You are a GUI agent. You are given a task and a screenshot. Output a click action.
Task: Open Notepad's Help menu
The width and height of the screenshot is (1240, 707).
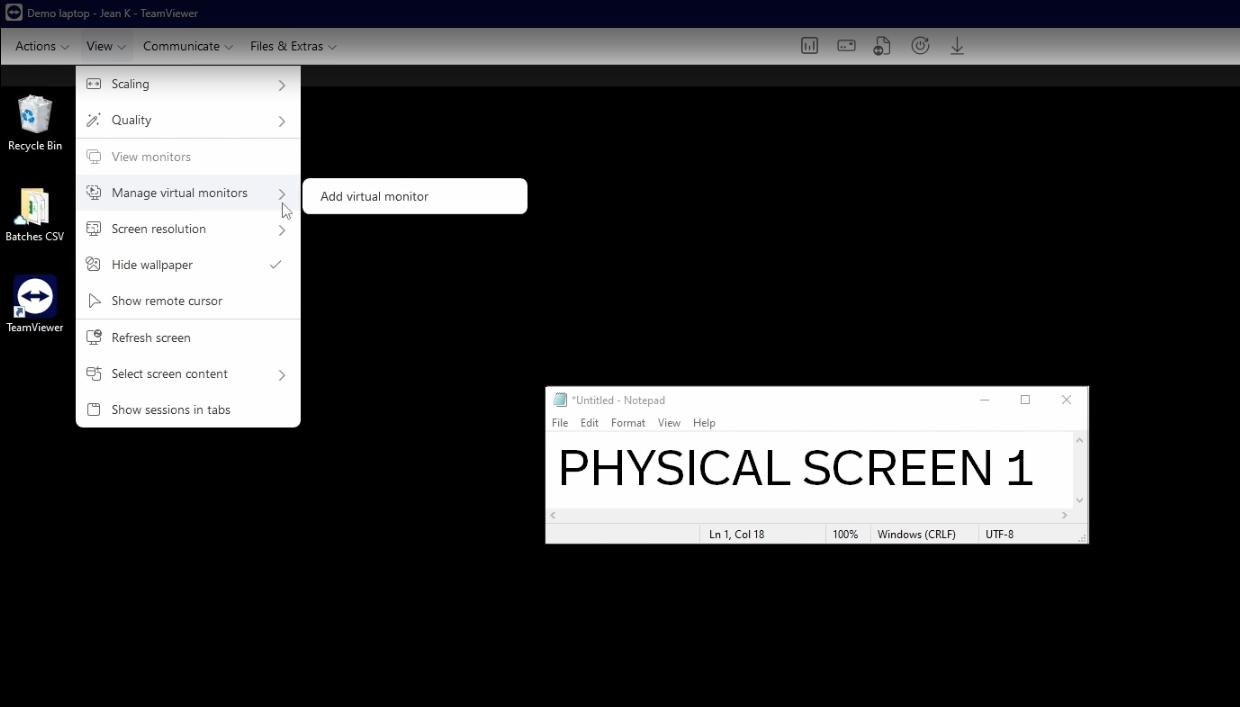pos(704,423)
